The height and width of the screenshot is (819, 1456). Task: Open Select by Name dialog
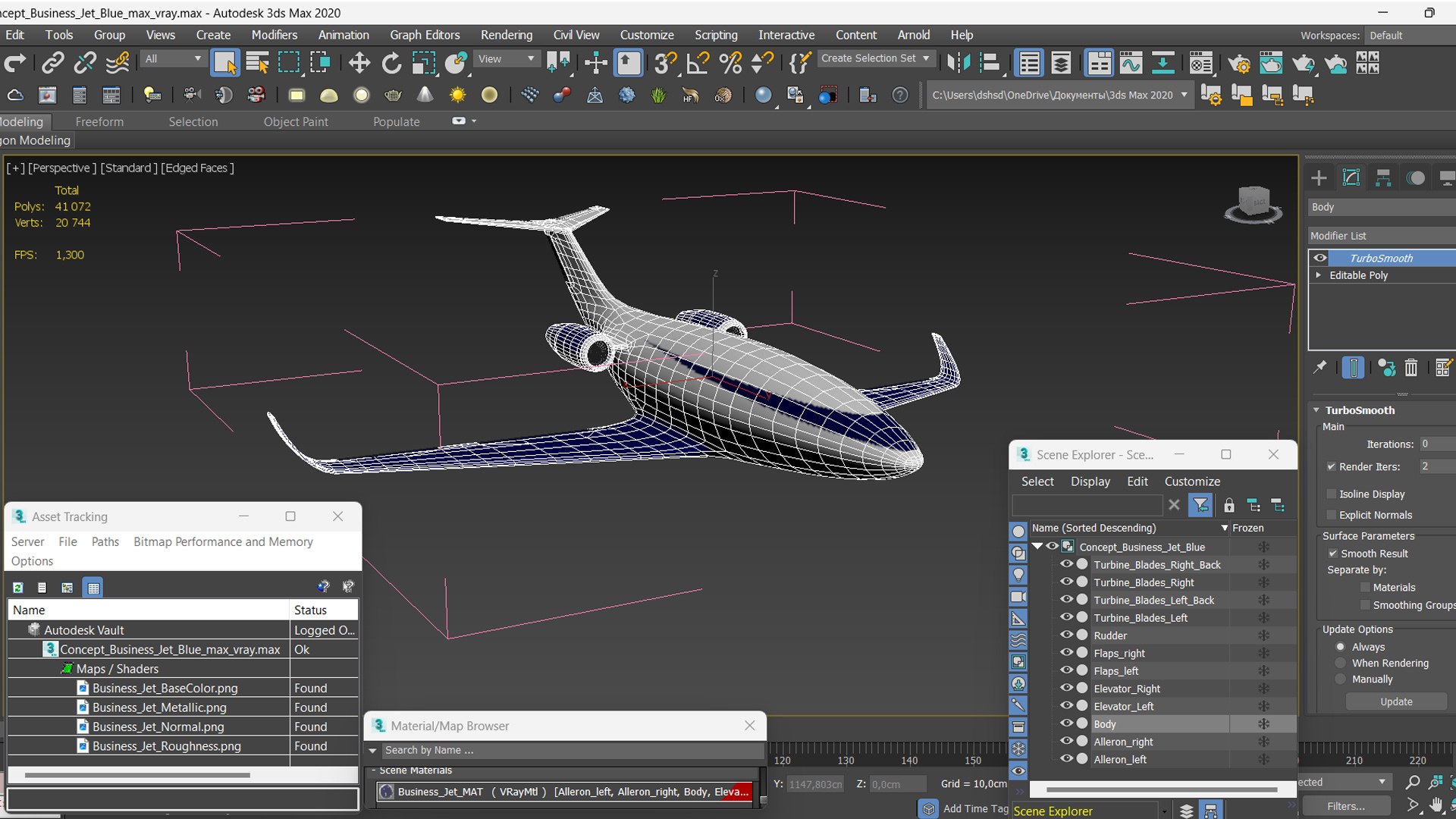click(x=258, y=63)
